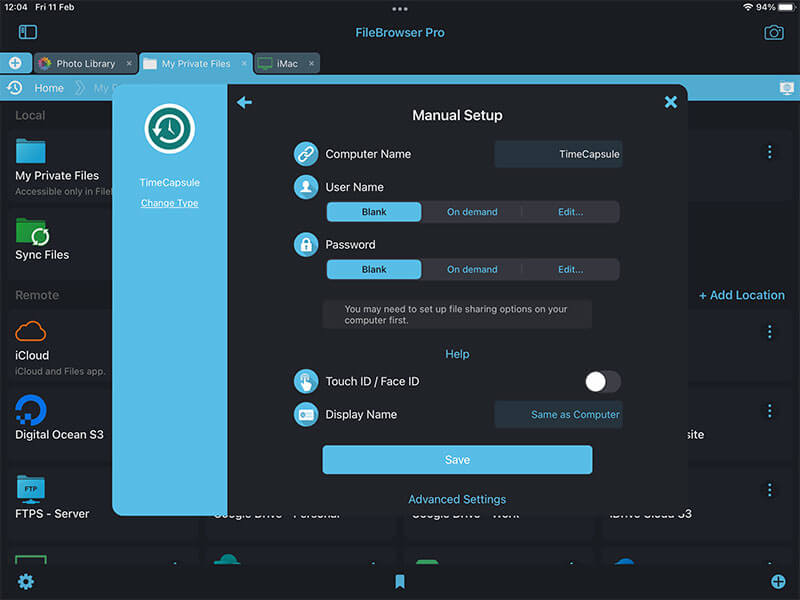Open options menu beside Add Location
The width and height of the screenshot is (800, 600).
coord(769,332)
